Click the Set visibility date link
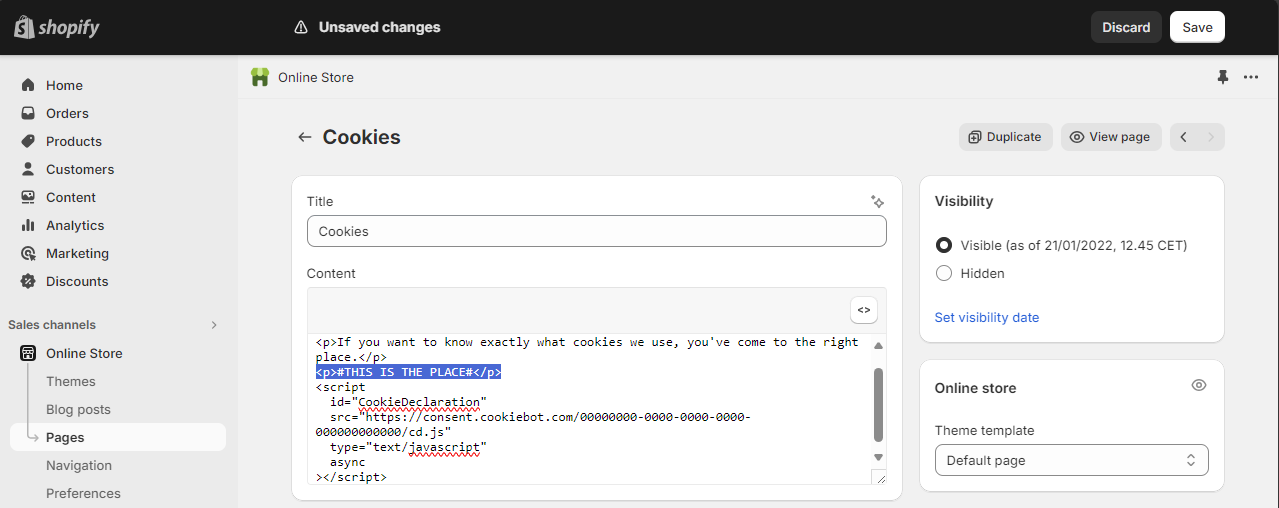 [987, 317]
